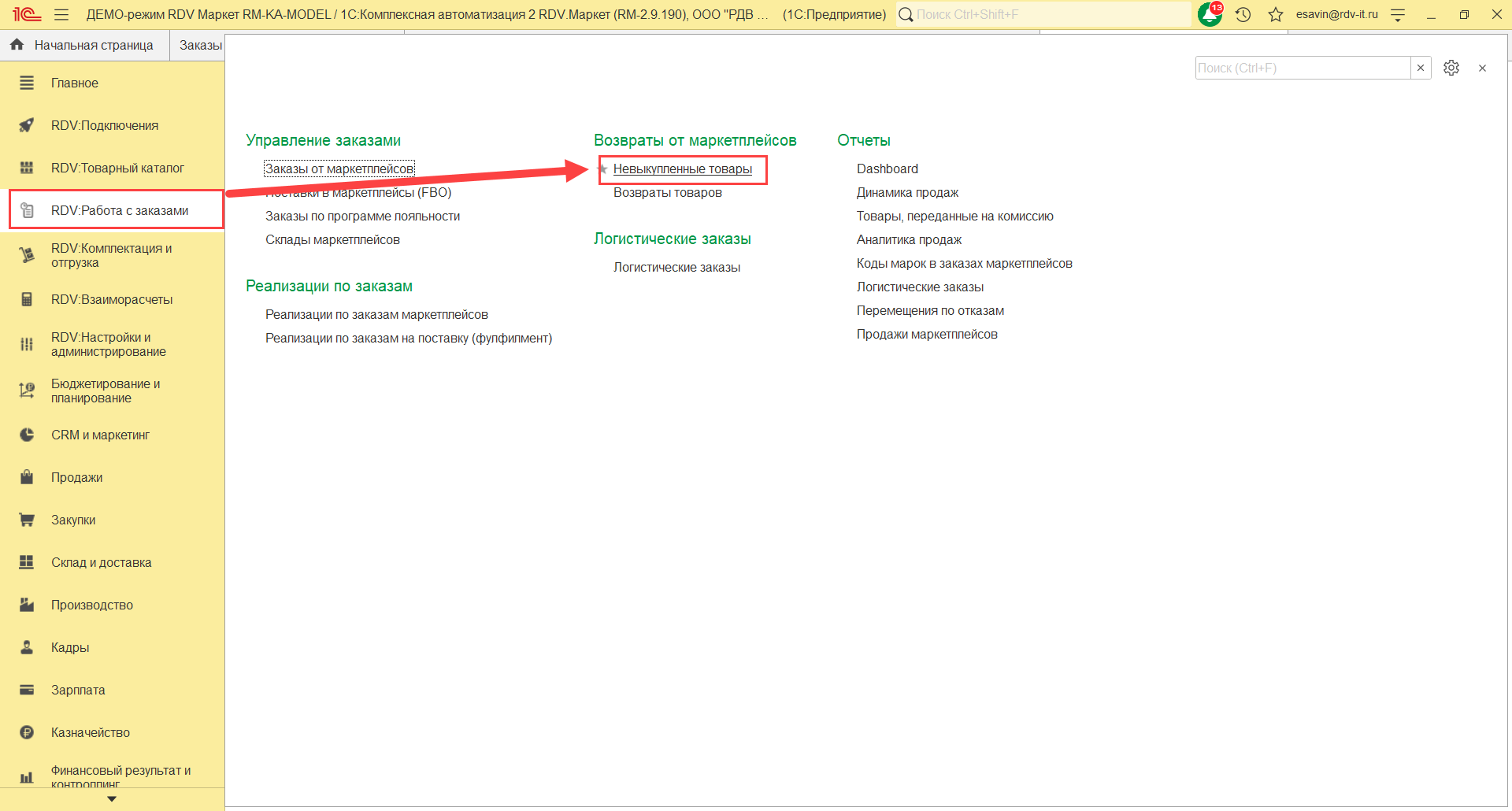Click the 1C logo icon
This screenshot has width=1512, height=811.
coord(26,15)
